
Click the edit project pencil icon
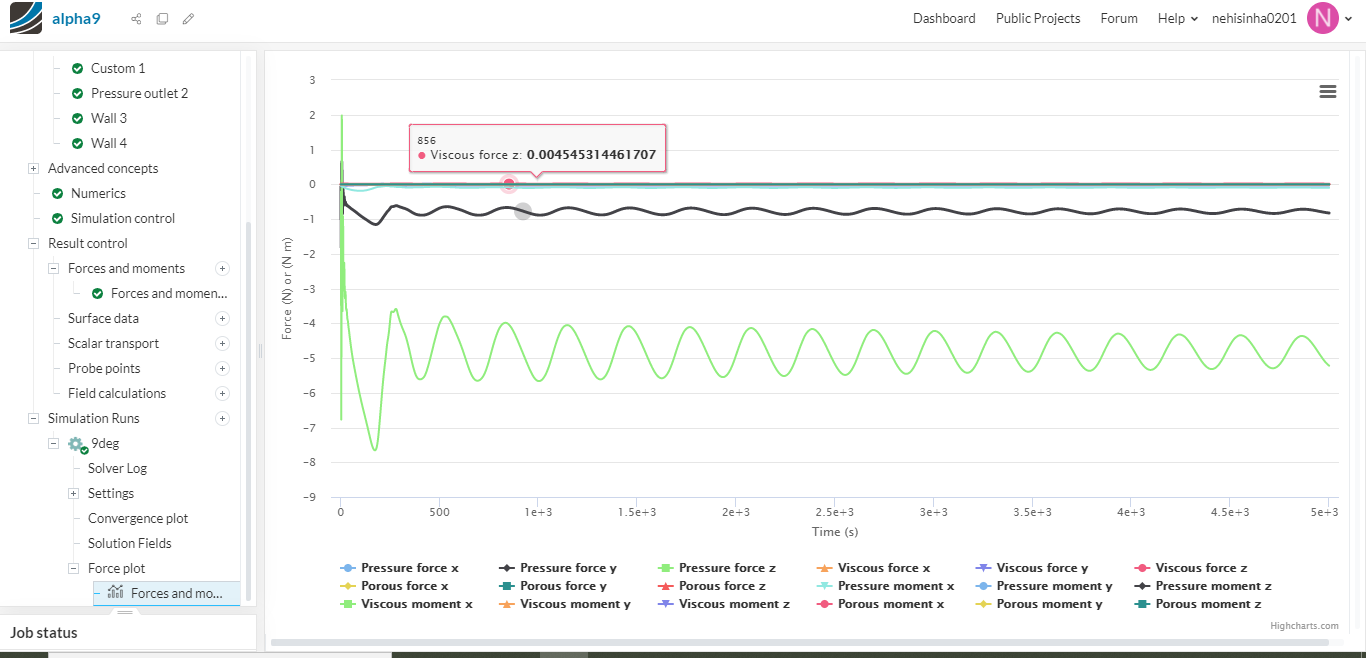188,19
